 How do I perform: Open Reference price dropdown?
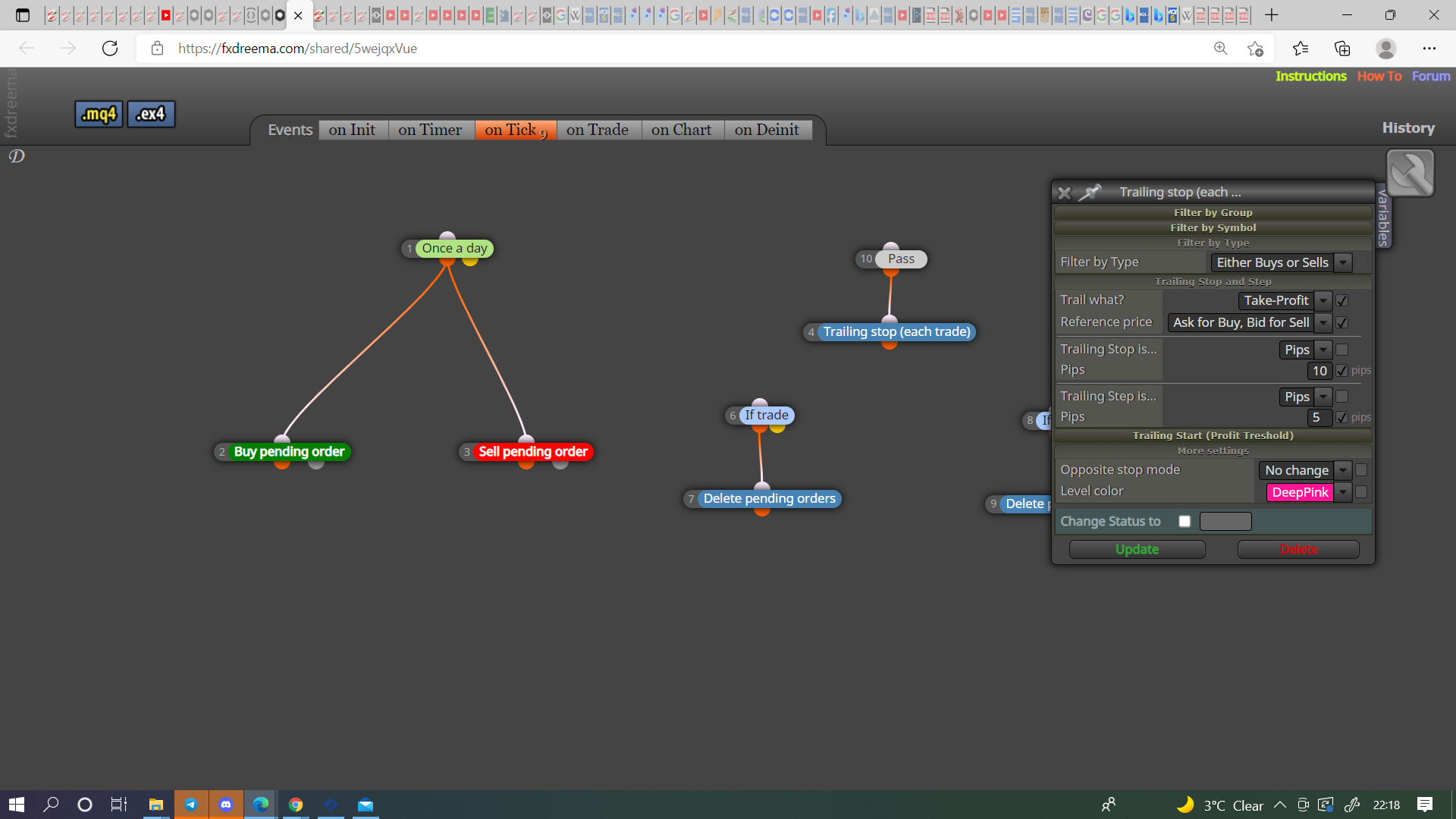point(1250,322)
